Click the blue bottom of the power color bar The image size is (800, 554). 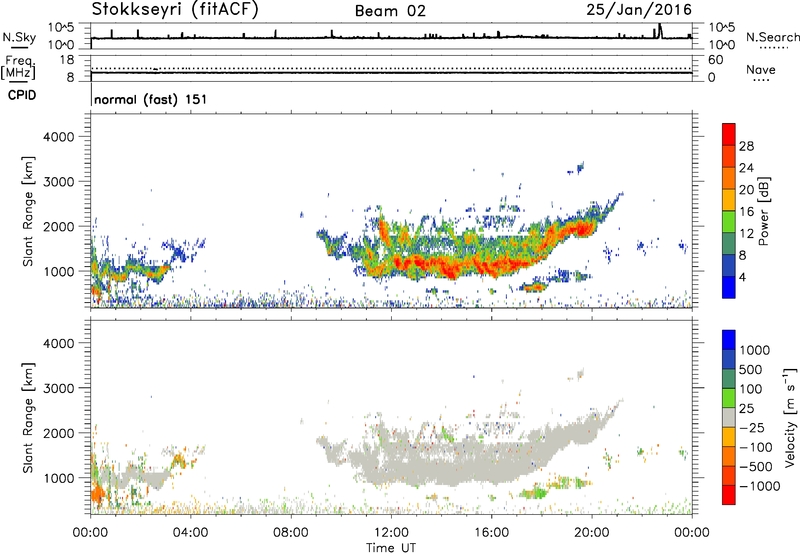click(729, 287)
